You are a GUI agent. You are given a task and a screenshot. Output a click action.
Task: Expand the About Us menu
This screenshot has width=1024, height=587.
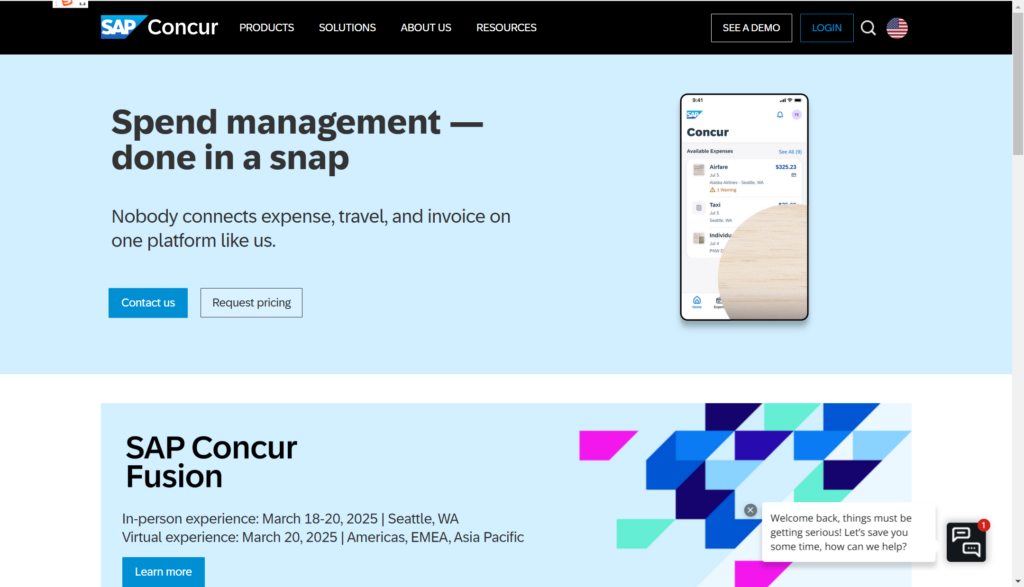point(426,28)
